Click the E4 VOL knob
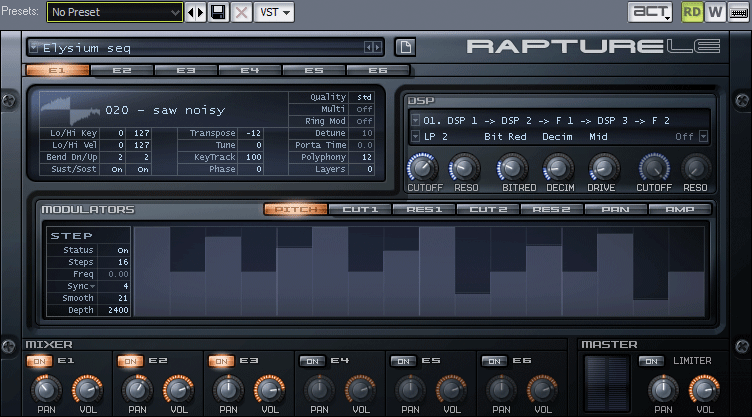This screenshot has width=752, height=417. [x=360, y=390]
